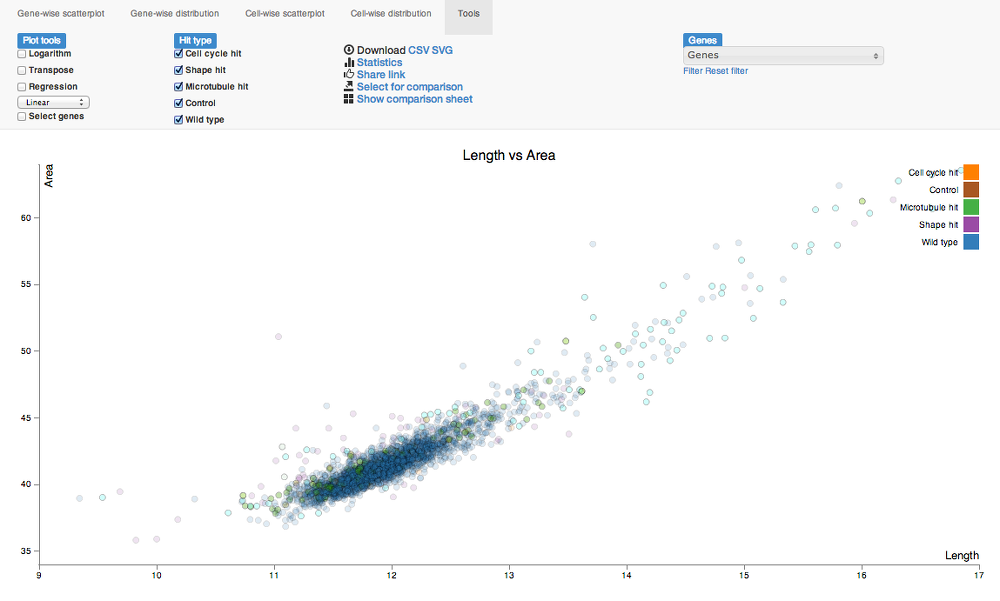Click the Reset filter link
1000x601 pixels.
(x=726, y=71)
